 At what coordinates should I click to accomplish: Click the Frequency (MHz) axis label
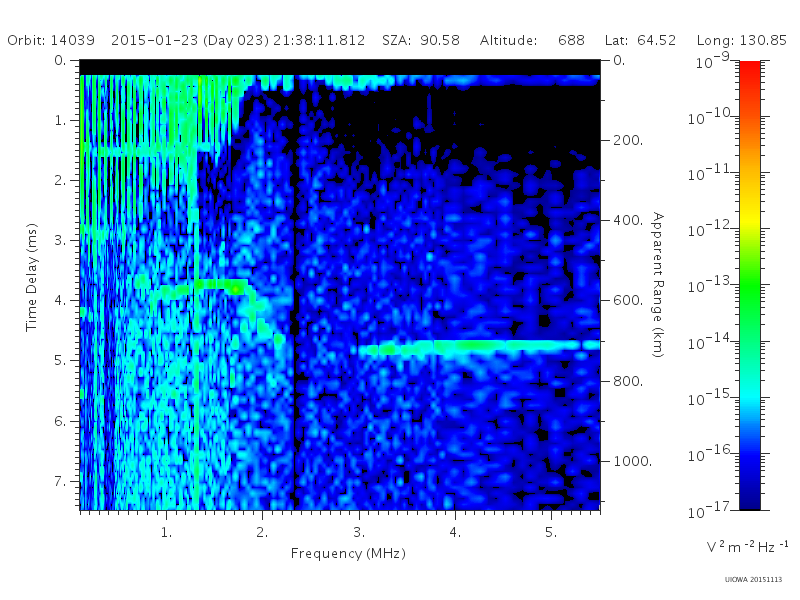(348, 554)
